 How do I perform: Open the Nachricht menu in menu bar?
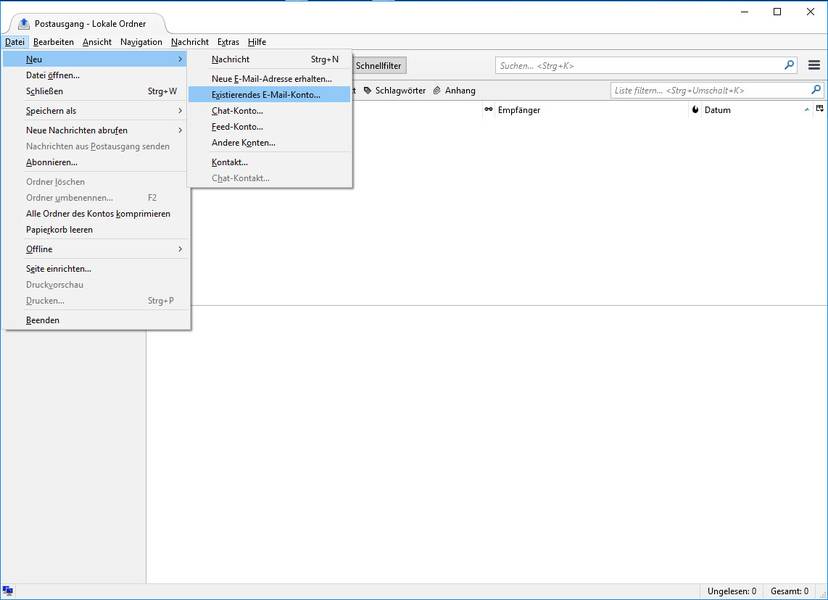[190, 42]
